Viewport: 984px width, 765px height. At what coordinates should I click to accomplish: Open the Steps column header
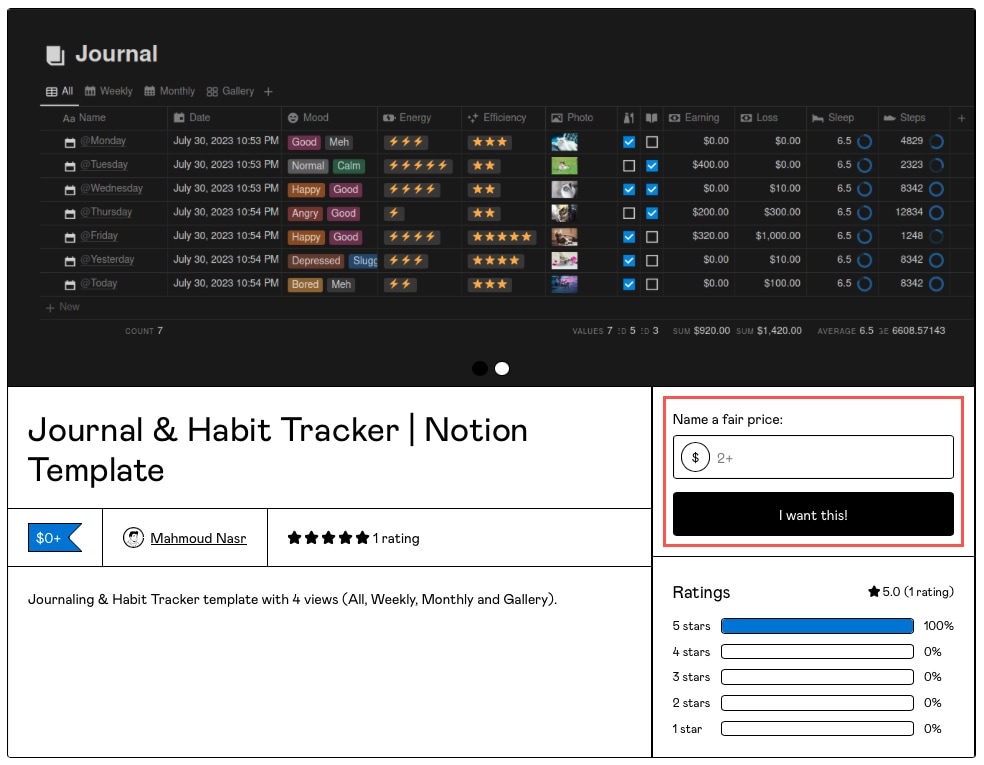[x=904, y=118]
